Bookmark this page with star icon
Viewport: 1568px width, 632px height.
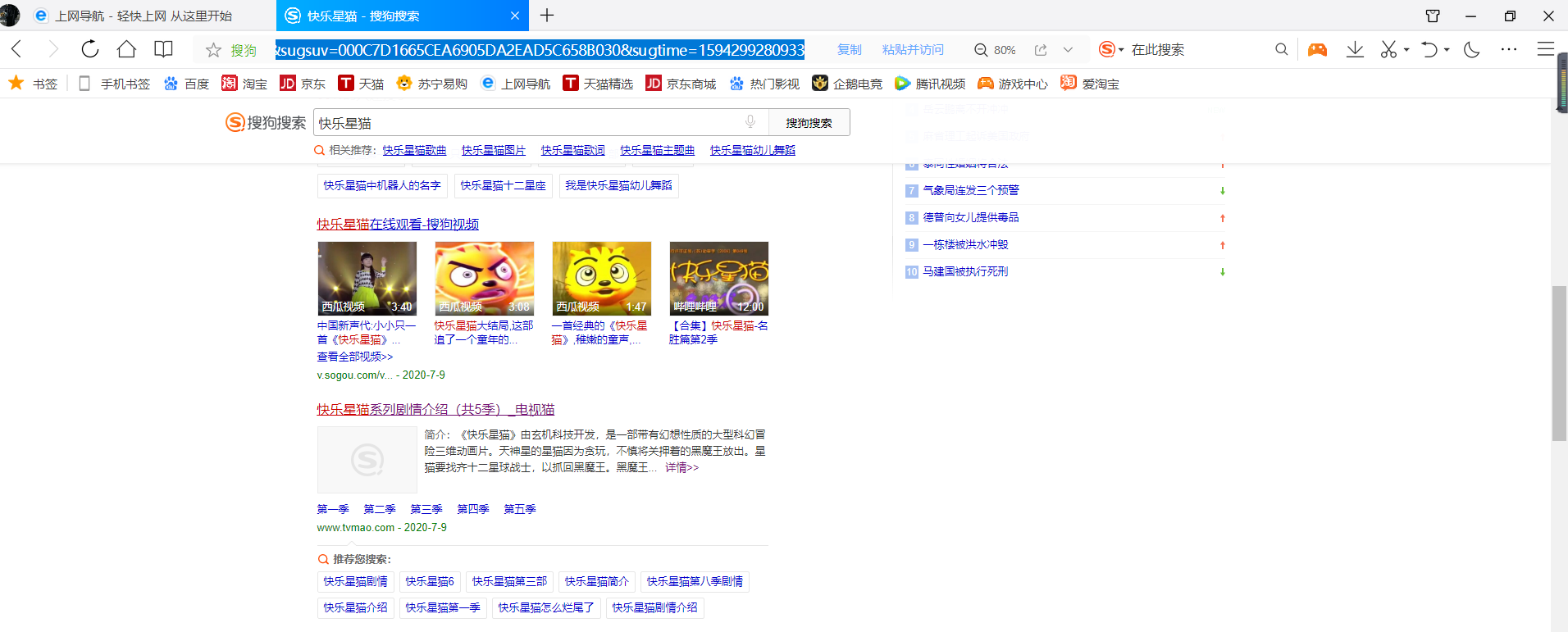point(213,50)
